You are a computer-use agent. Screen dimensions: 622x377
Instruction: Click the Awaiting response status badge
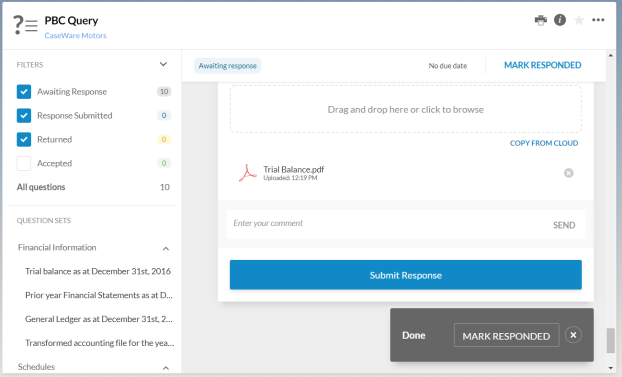(x=227, y=66)
